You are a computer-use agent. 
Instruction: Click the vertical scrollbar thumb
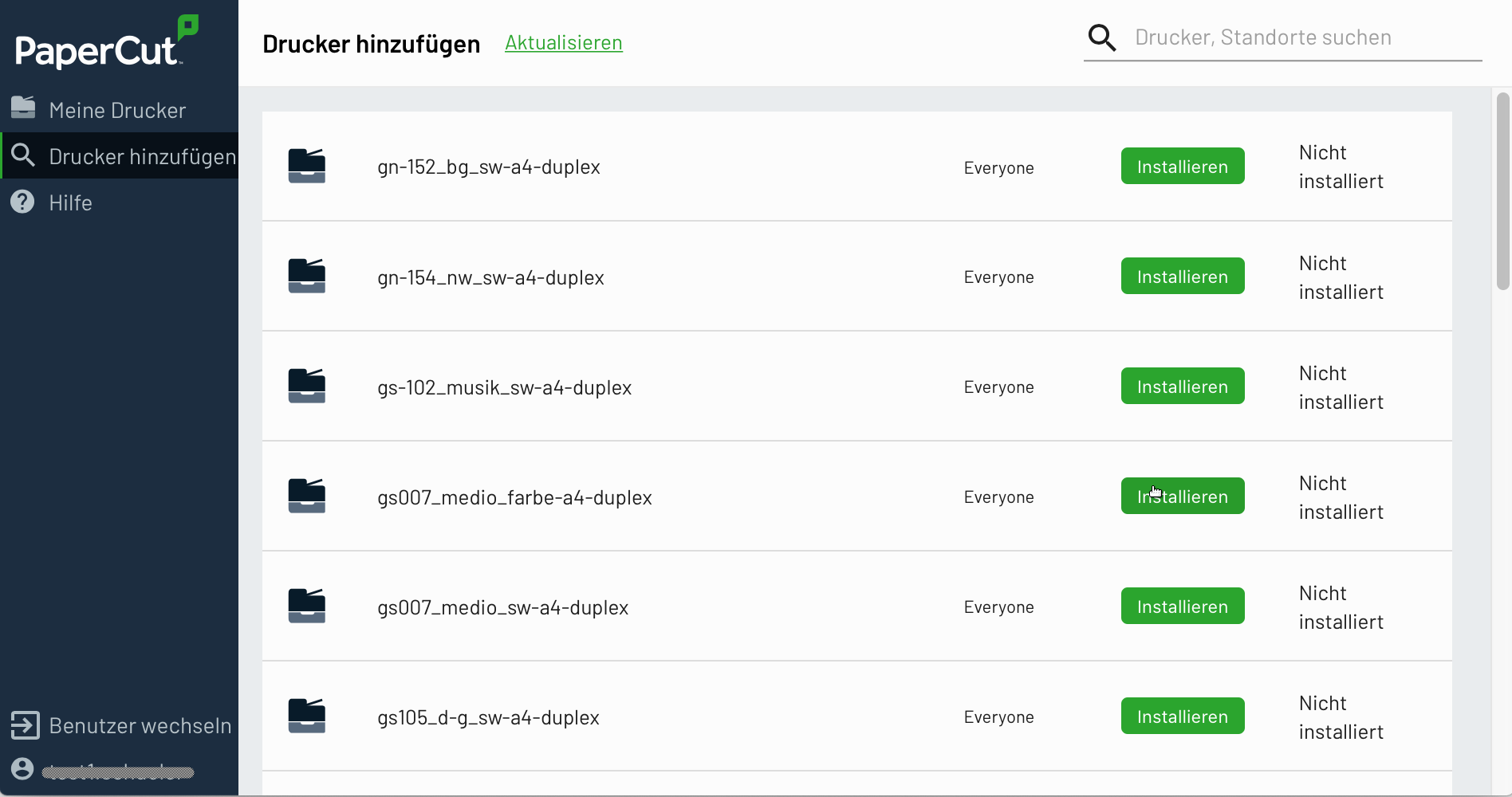pyautogui.click(x=1502, y=191)
